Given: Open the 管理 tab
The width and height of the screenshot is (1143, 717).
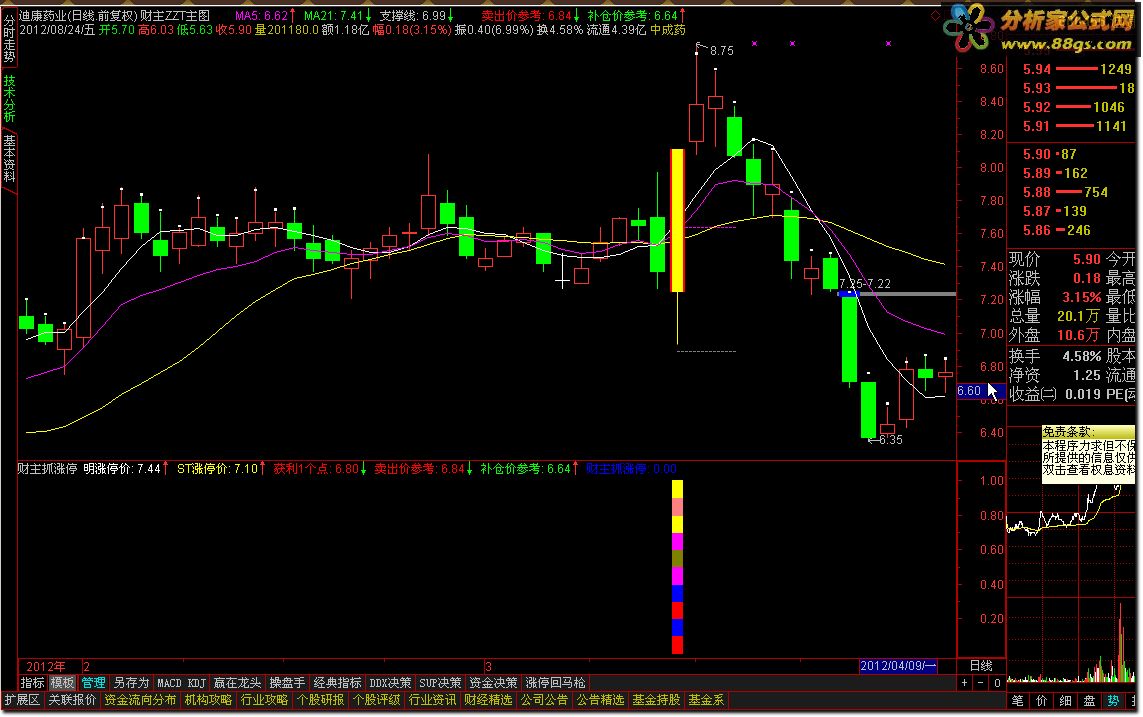Looking at the screenshot, I should coord(93,683).
